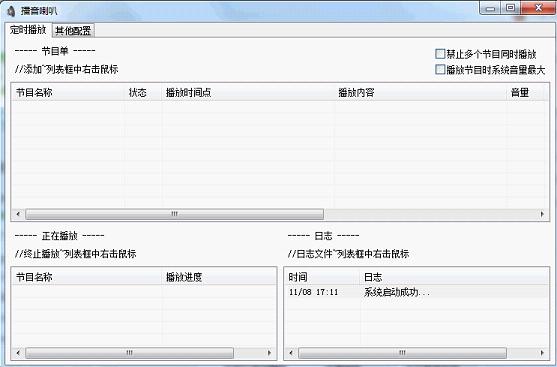Screen dimensions: 557x367
Task: Click the 时间 column header in log
Action: (x=323, y=277)
